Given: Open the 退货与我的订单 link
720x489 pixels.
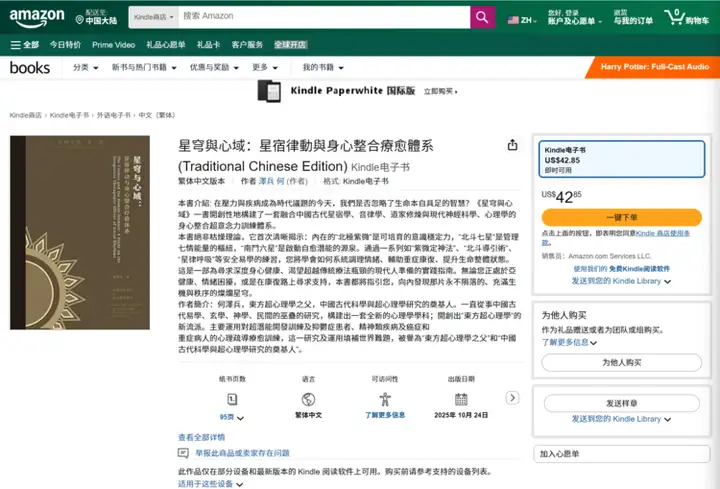Looking at the screenshot, I should pos(633,17).
